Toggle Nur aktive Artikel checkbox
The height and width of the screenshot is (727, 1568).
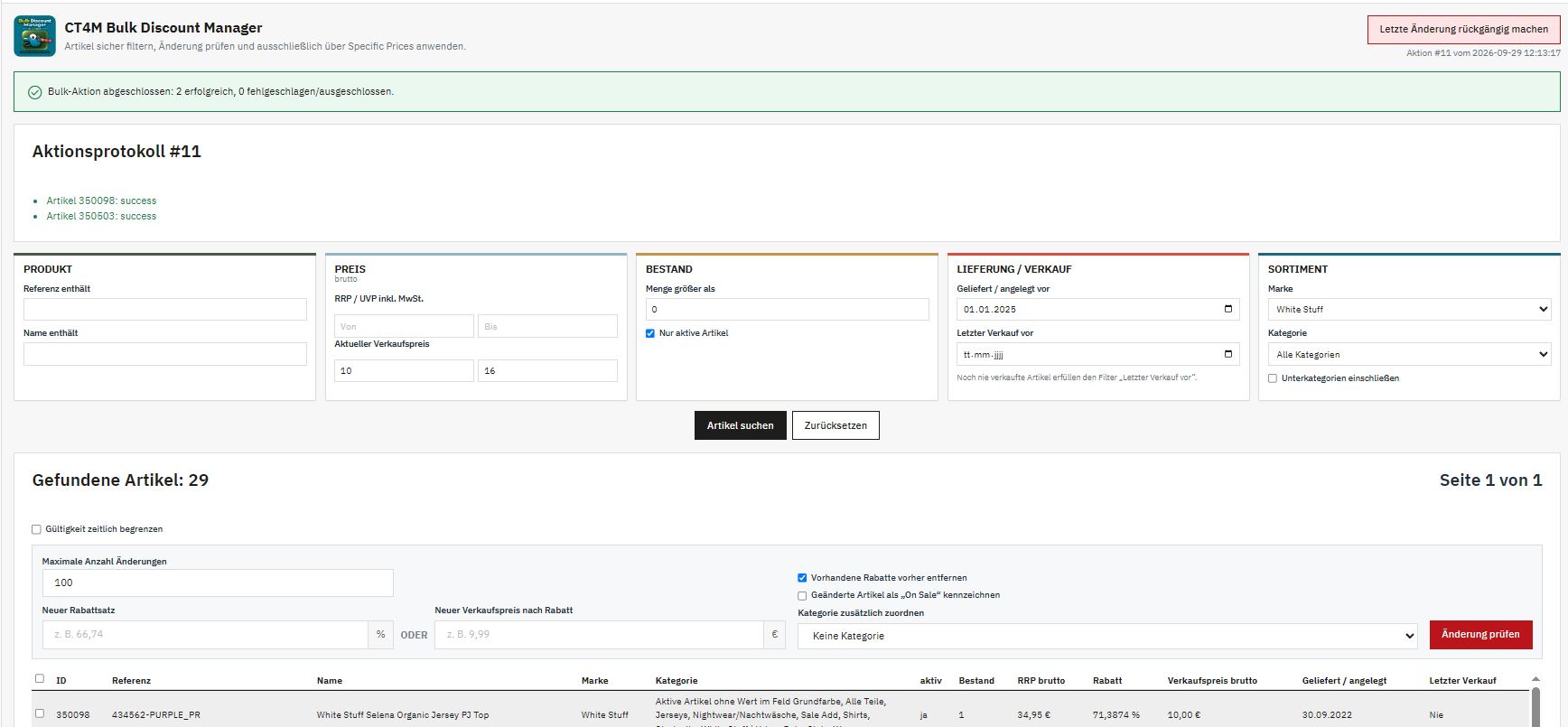pyautogui.click(x=650, y=333)
